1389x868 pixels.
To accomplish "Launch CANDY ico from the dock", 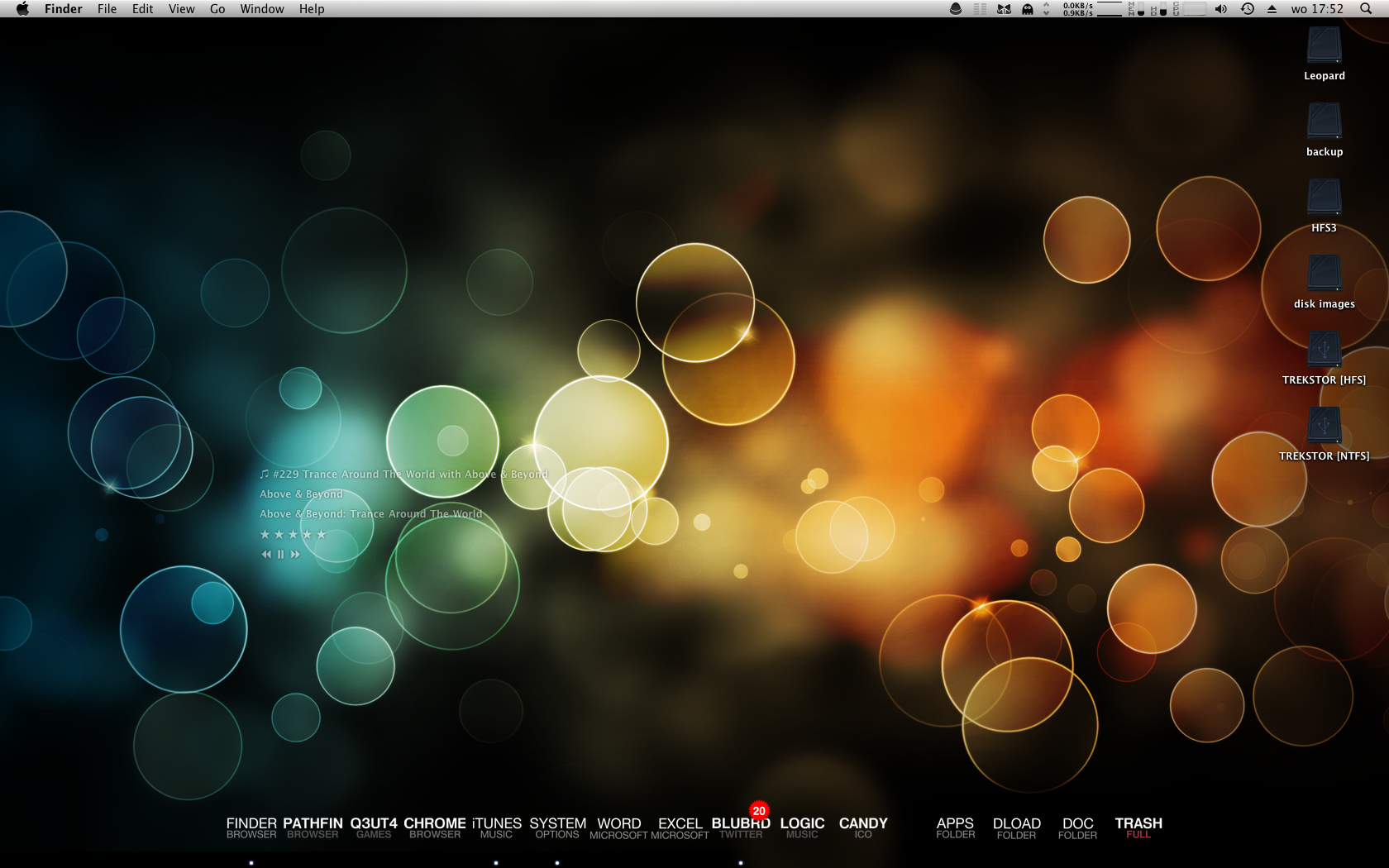I will tap(863, 827).
